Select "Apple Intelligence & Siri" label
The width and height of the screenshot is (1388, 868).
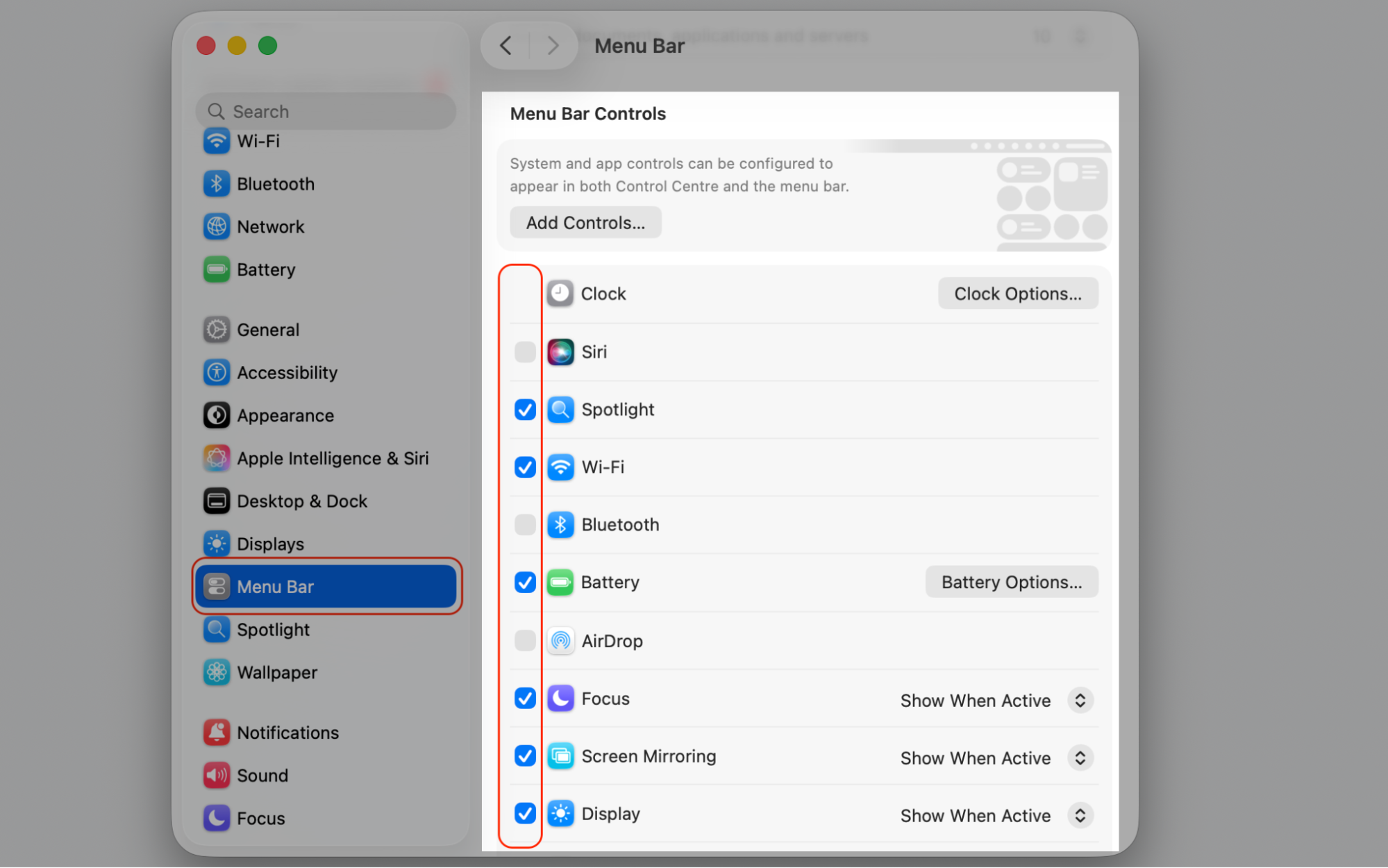333,458
